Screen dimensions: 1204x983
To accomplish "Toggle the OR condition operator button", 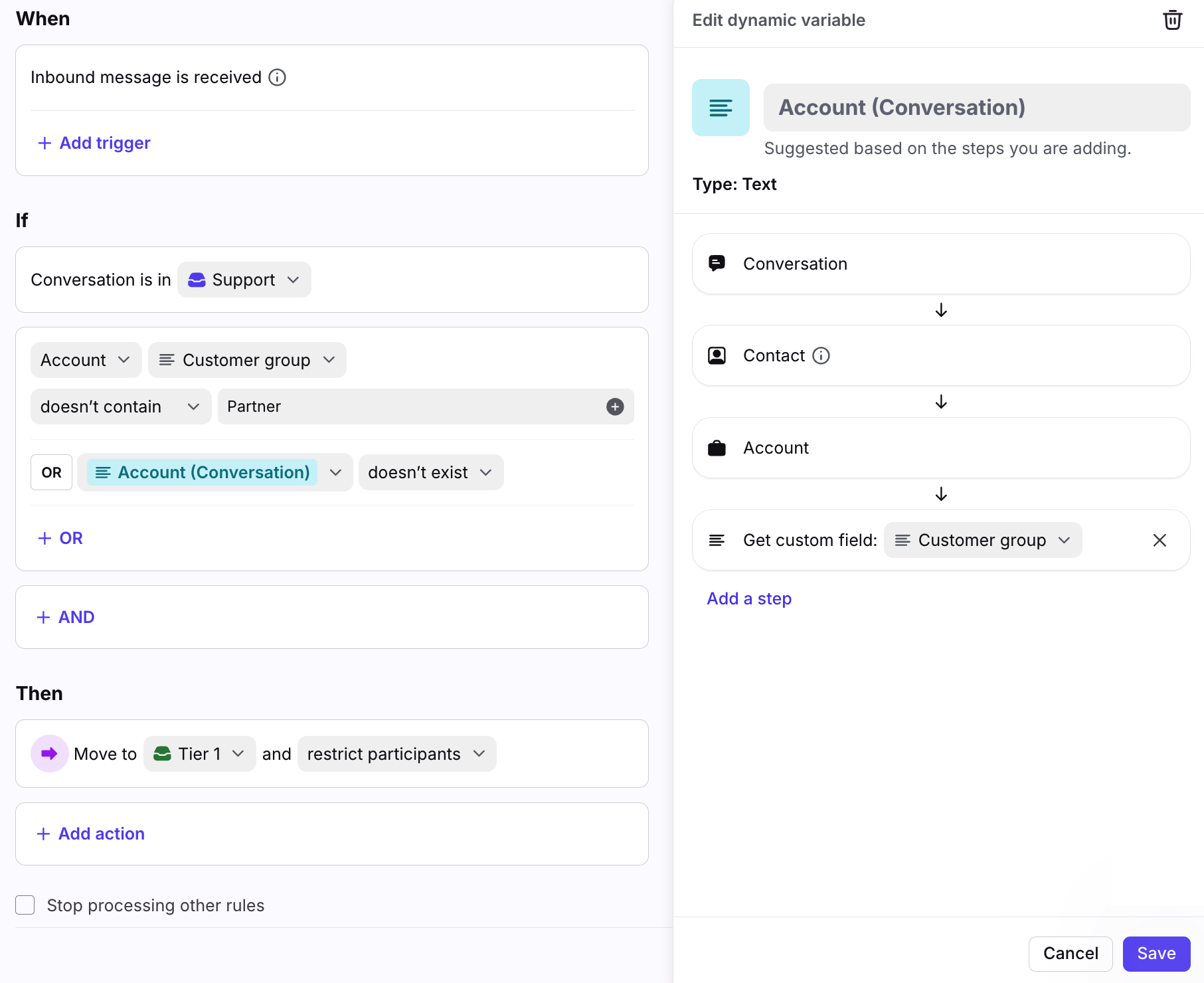I will 51,472.
